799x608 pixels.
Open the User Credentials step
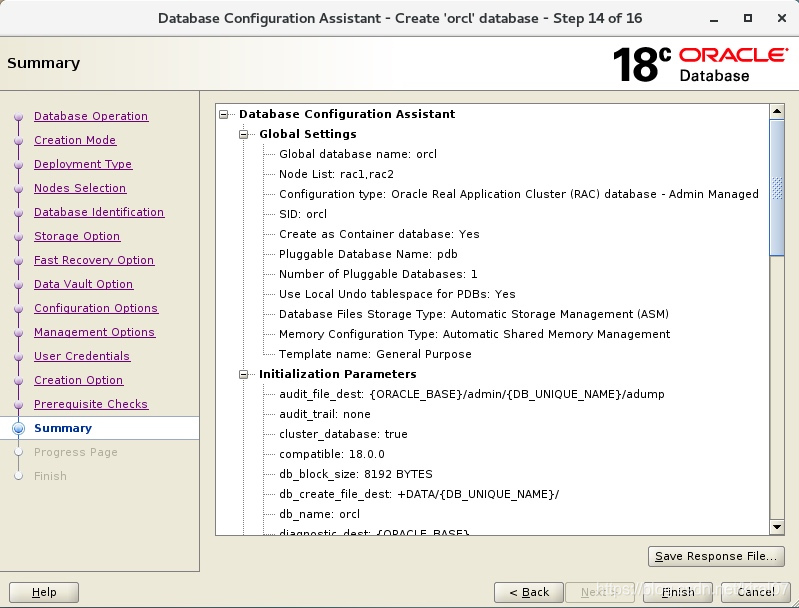point(82,356)
